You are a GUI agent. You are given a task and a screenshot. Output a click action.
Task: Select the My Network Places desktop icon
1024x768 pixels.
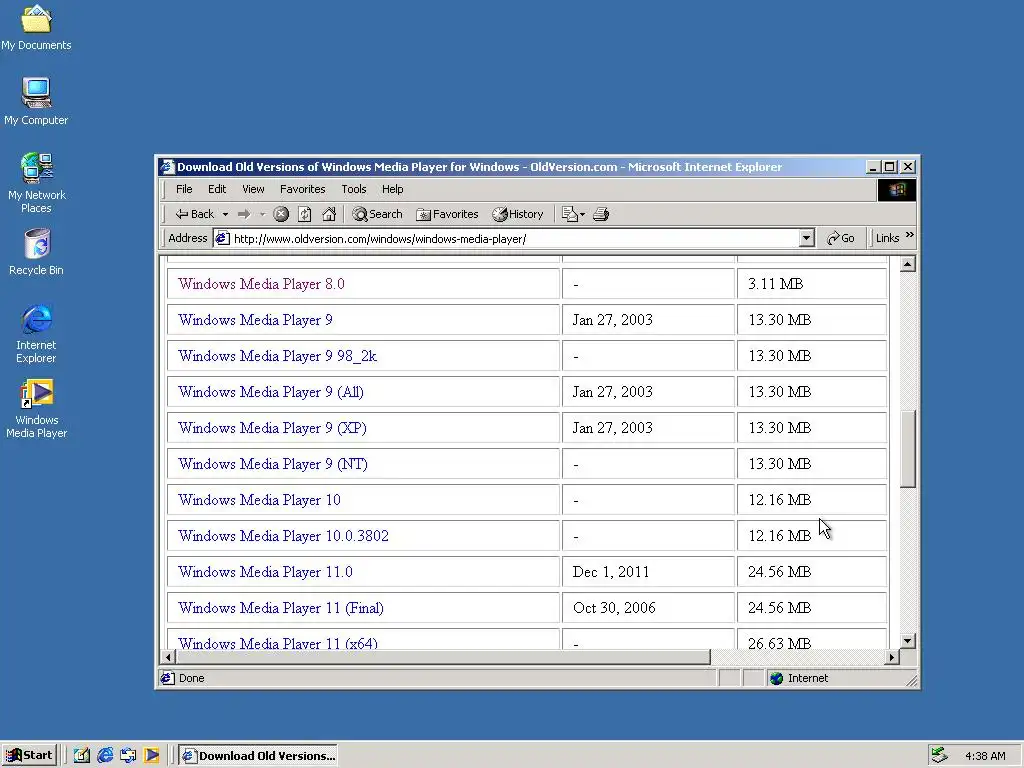[36, 183]
